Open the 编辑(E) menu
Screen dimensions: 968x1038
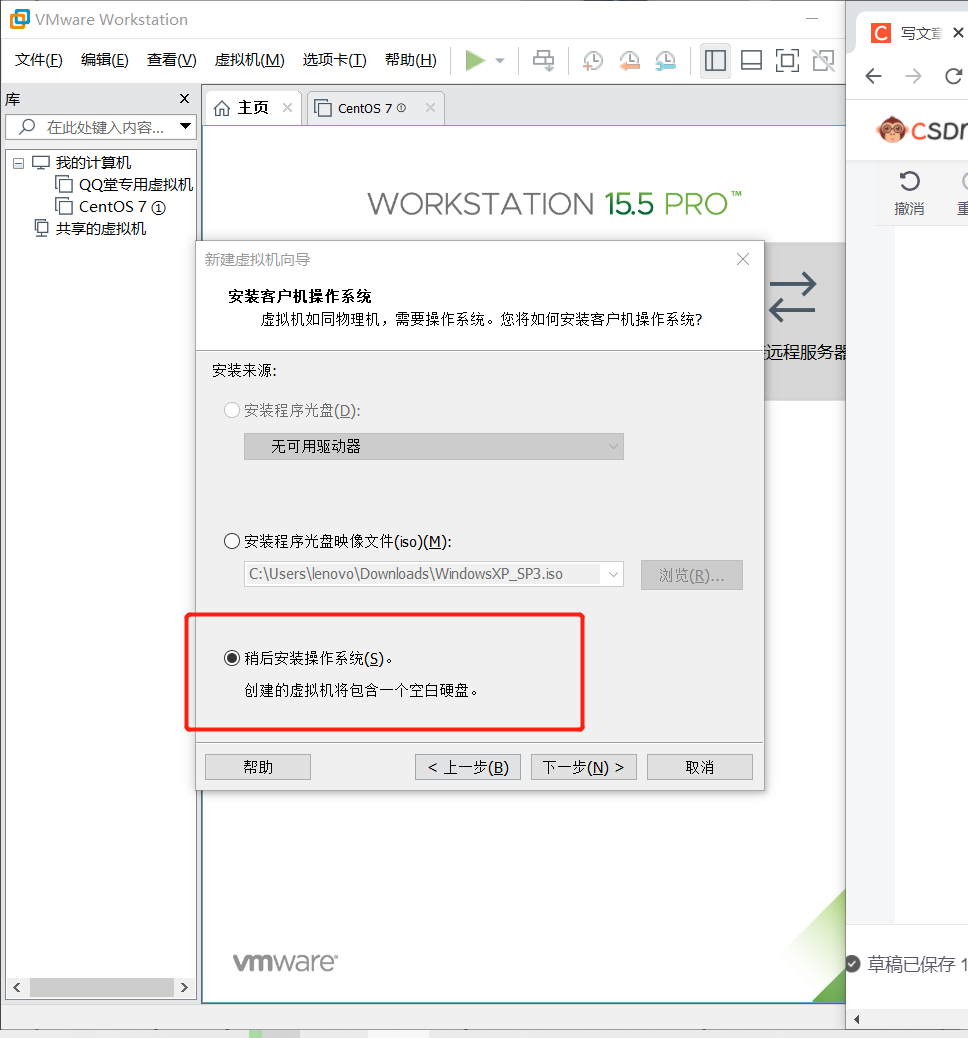[105, 60]
